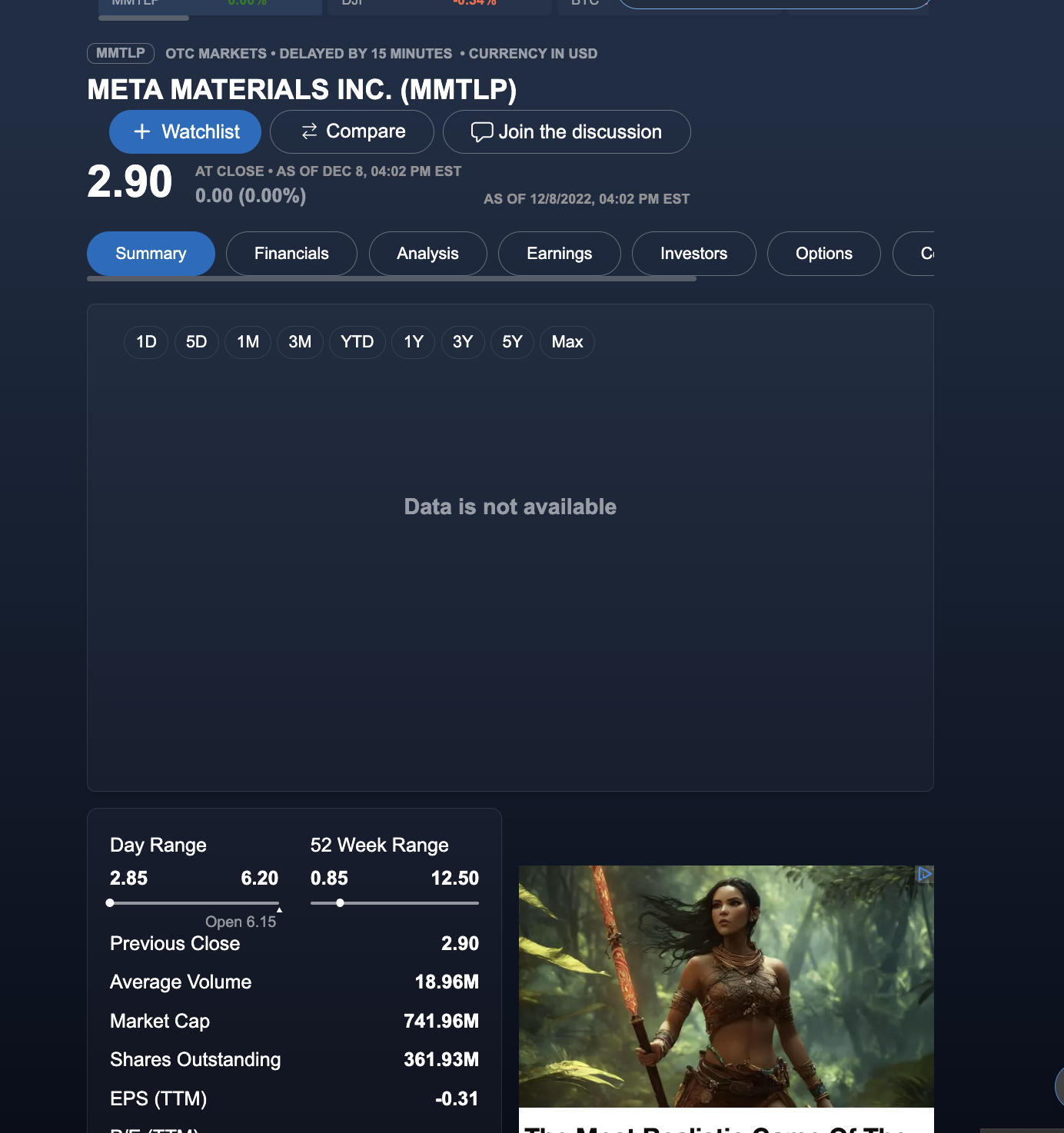Screen dimensions: 1064x1133
Task: Choose the 1M chart period
Action: [x=248, y=342]
